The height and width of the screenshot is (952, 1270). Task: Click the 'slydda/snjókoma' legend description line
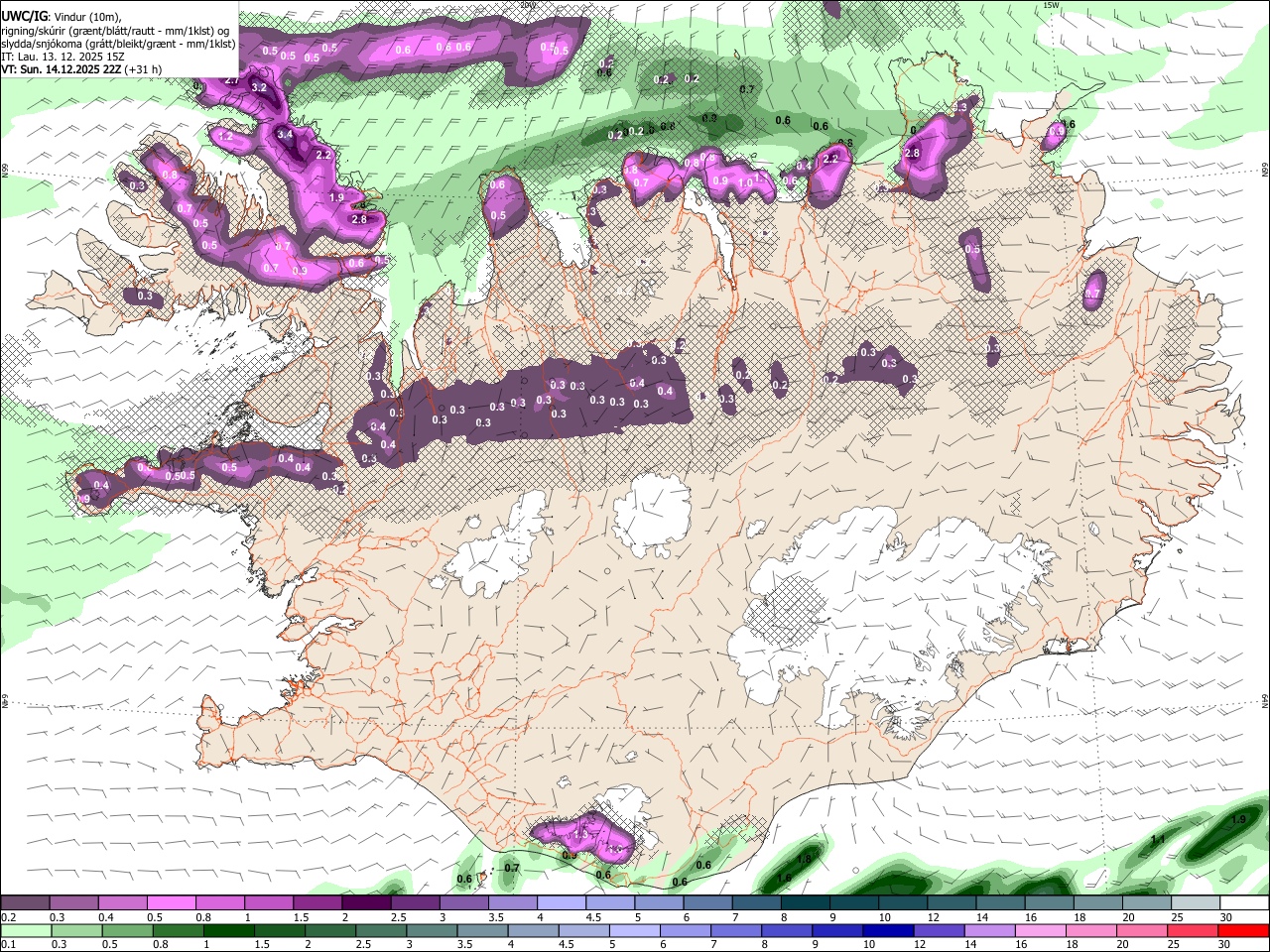coord(118,44)
